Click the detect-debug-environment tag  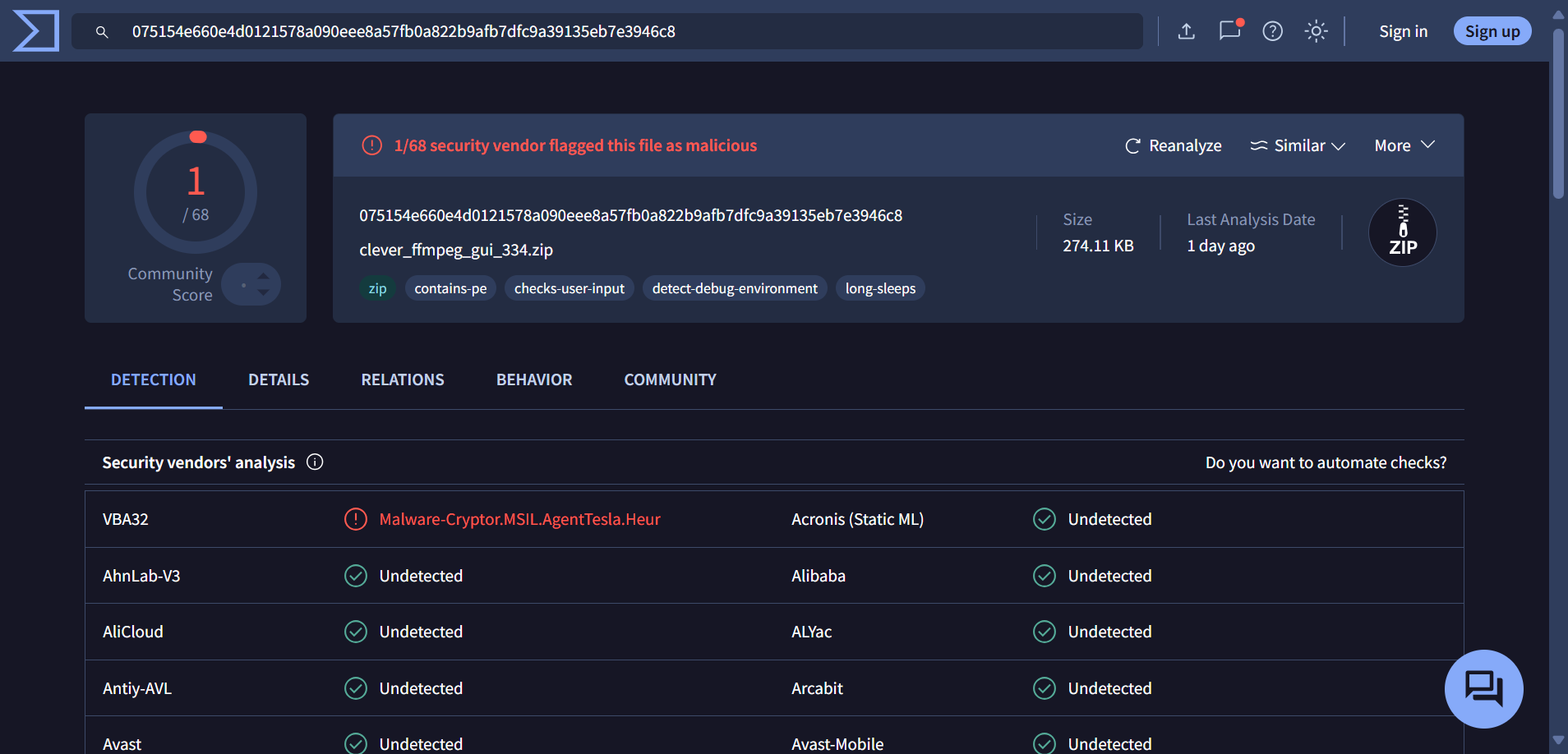tap(735, 288)
